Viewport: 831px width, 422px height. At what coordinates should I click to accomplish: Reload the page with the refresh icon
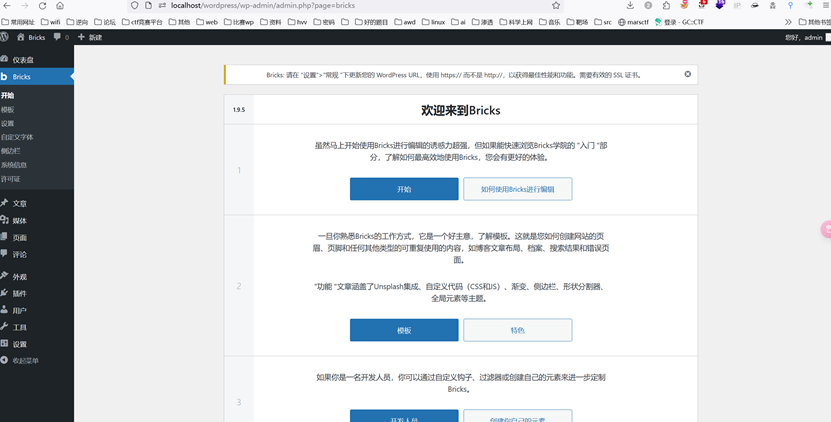(42, 5)
